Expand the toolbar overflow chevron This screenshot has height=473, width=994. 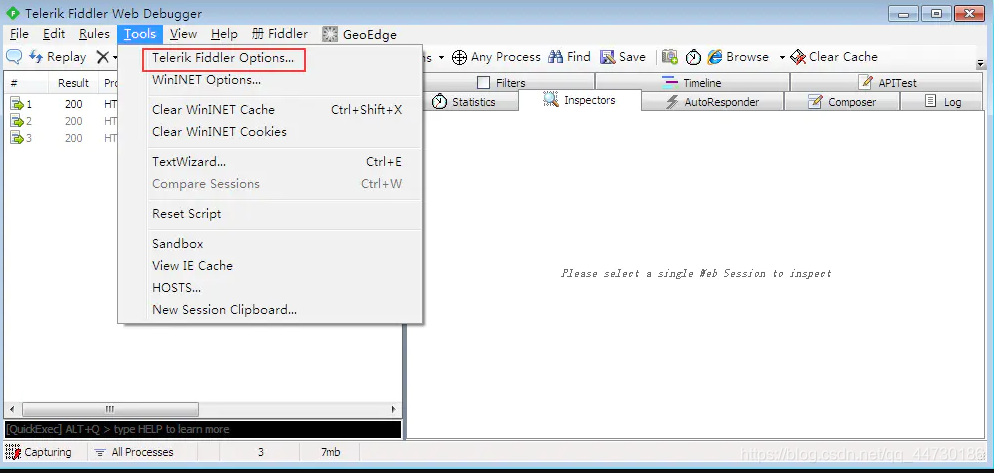(x=981, y=63)
